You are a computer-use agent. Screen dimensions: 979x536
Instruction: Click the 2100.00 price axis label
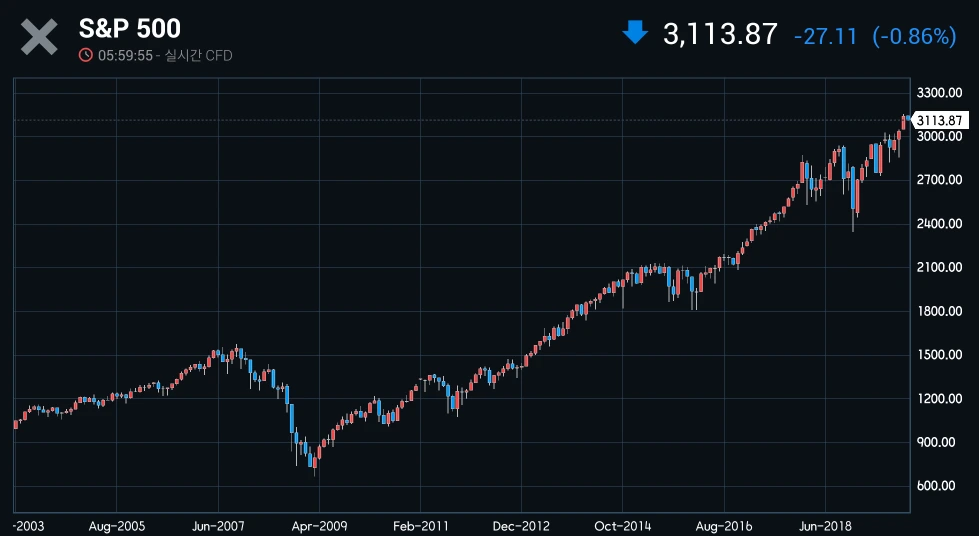tap(939, 267)
